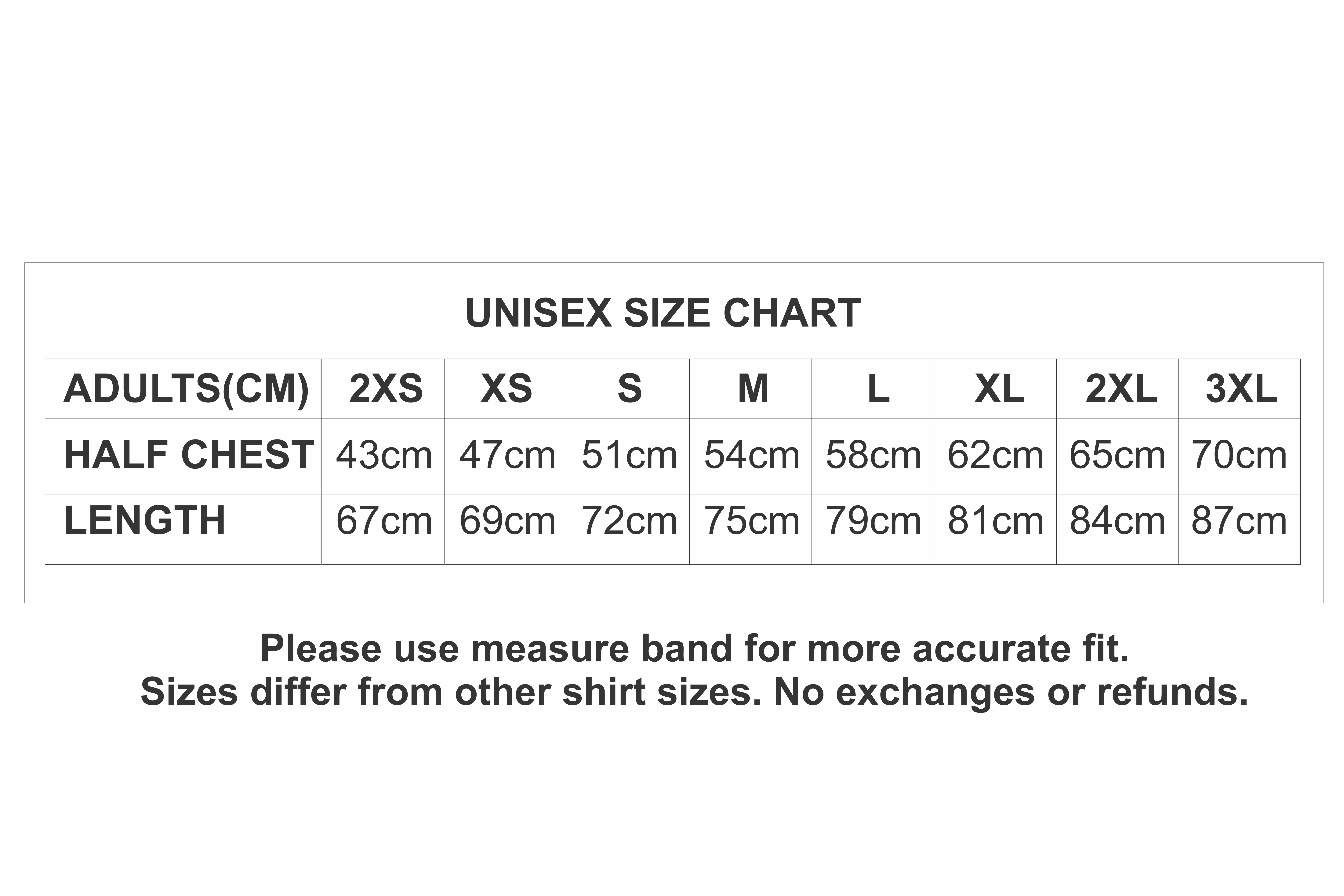Select the ADULTS(CM) header cell
Viewport: 1344px width, 896px height.
point(183,389)
